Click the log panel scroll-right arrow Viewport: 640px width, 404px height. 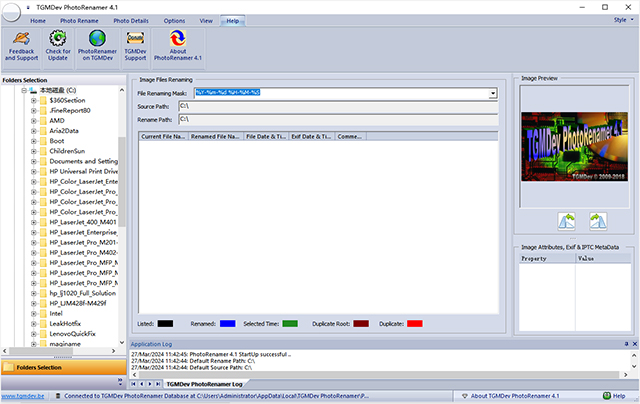pyautogui.click(x=625, y=375)
